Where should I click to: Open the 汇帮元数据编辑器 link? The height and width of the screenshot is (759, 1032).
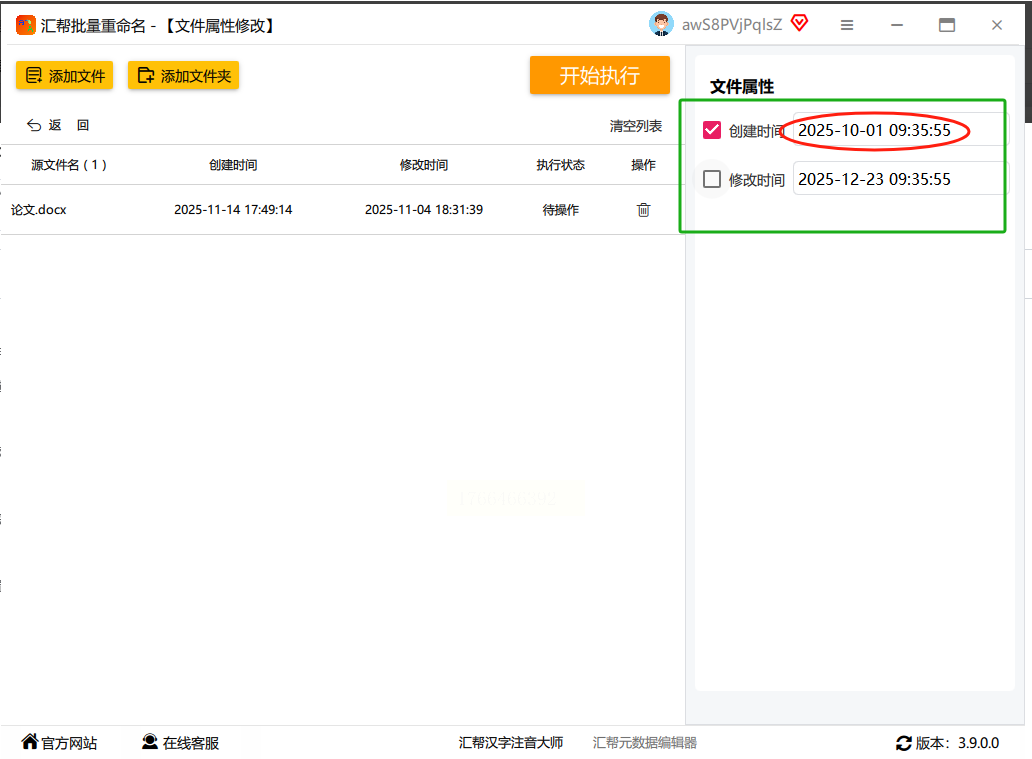point(645,743)
